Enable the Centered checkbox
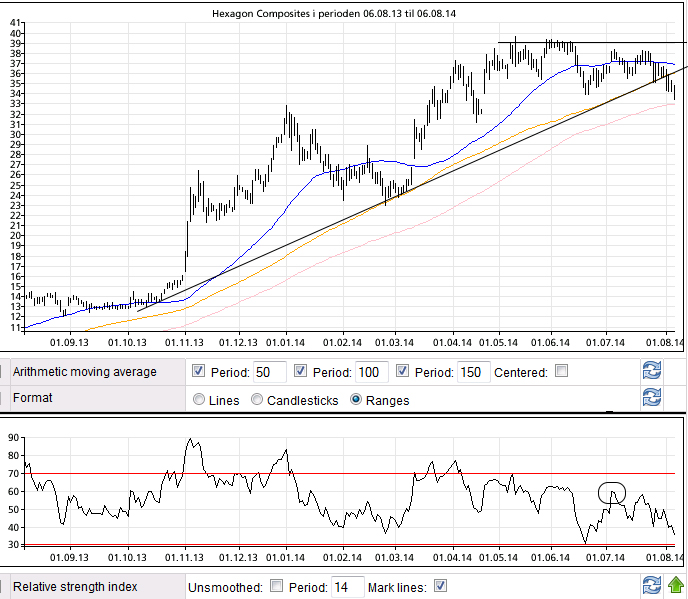688x599 pixels. [x=561, y=372]
